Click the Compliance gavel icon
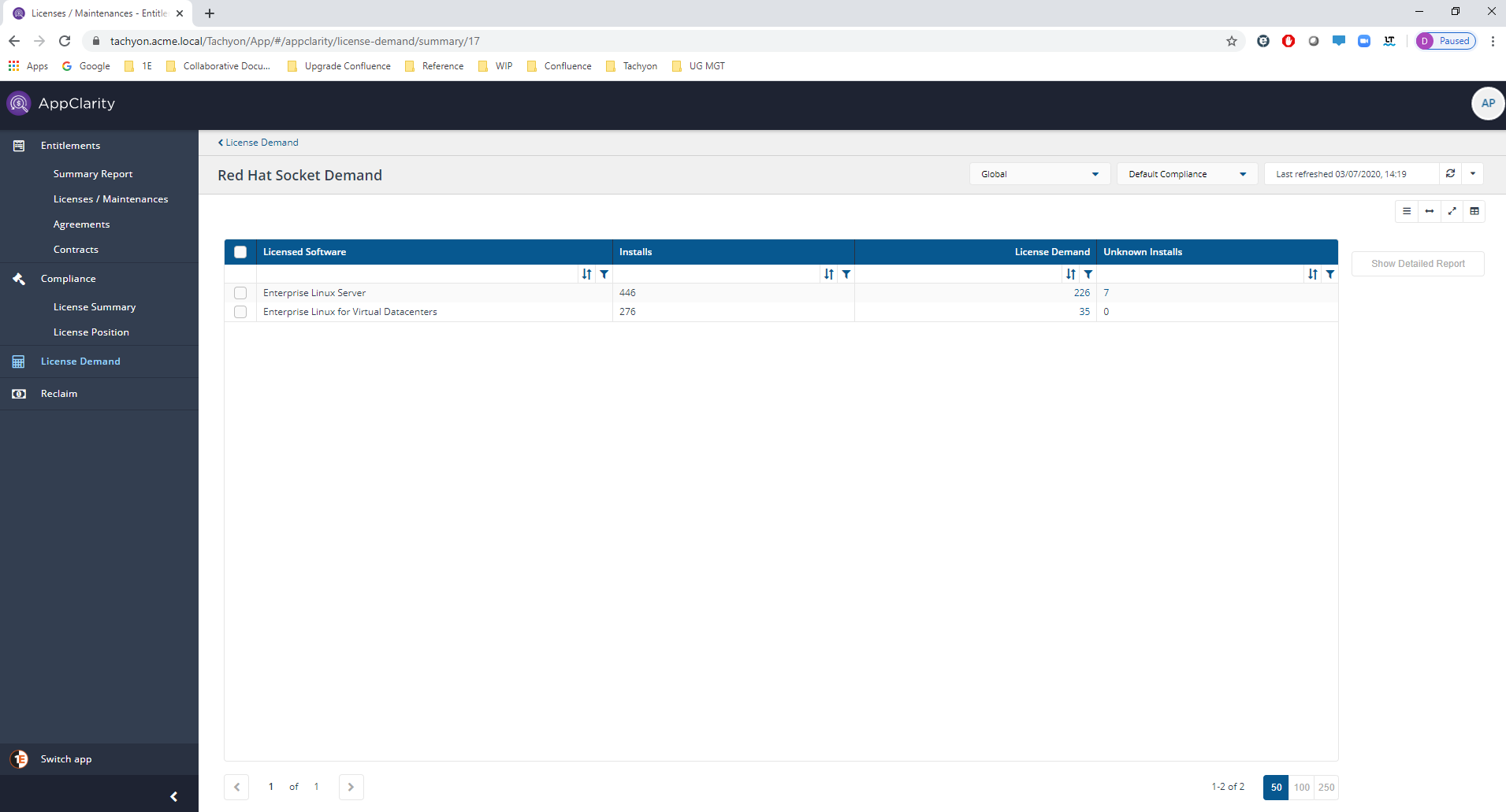Viewport: 1506px width, 812px height. point(19,279)
